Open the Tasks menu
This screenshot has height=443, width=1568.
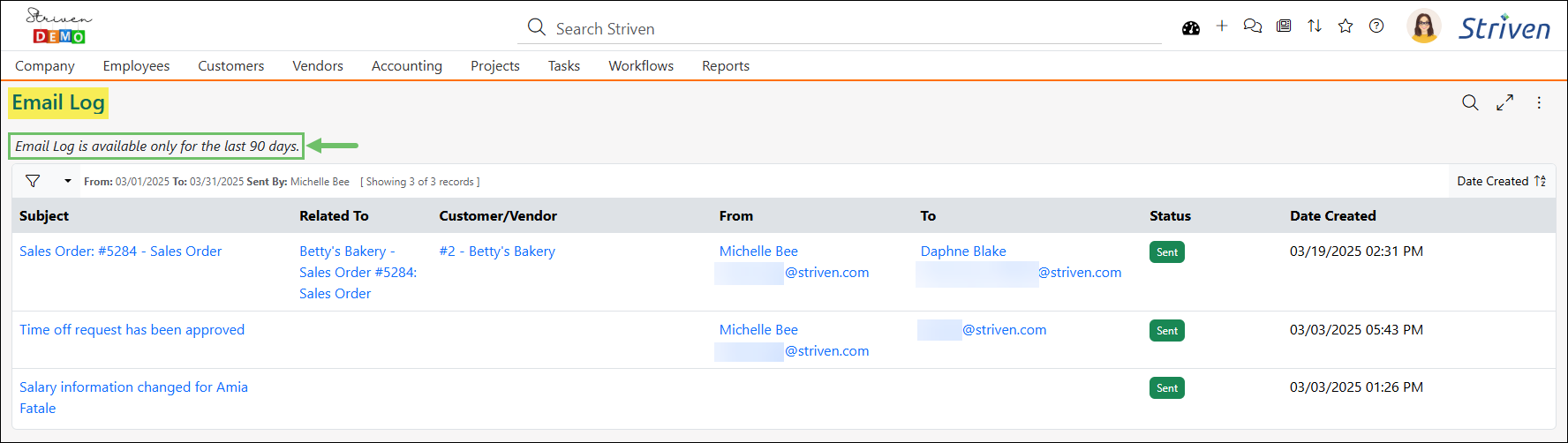pos(564,65)
